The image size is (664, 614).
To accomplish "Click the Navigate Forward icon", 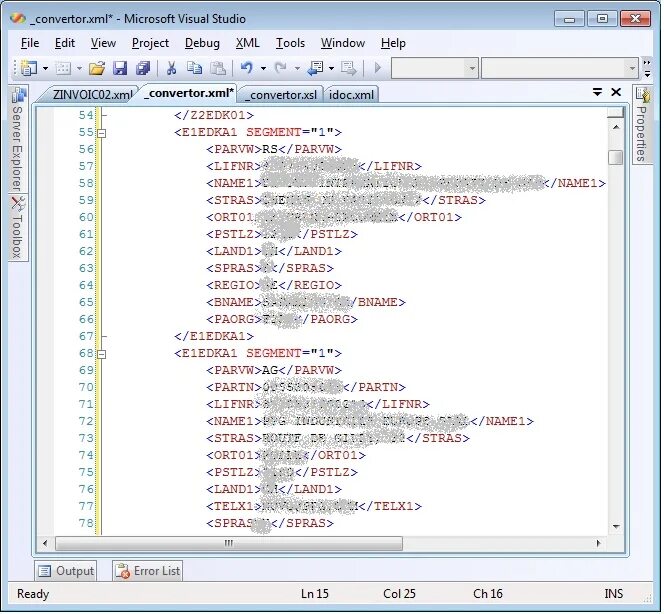I will coord(349,68).
